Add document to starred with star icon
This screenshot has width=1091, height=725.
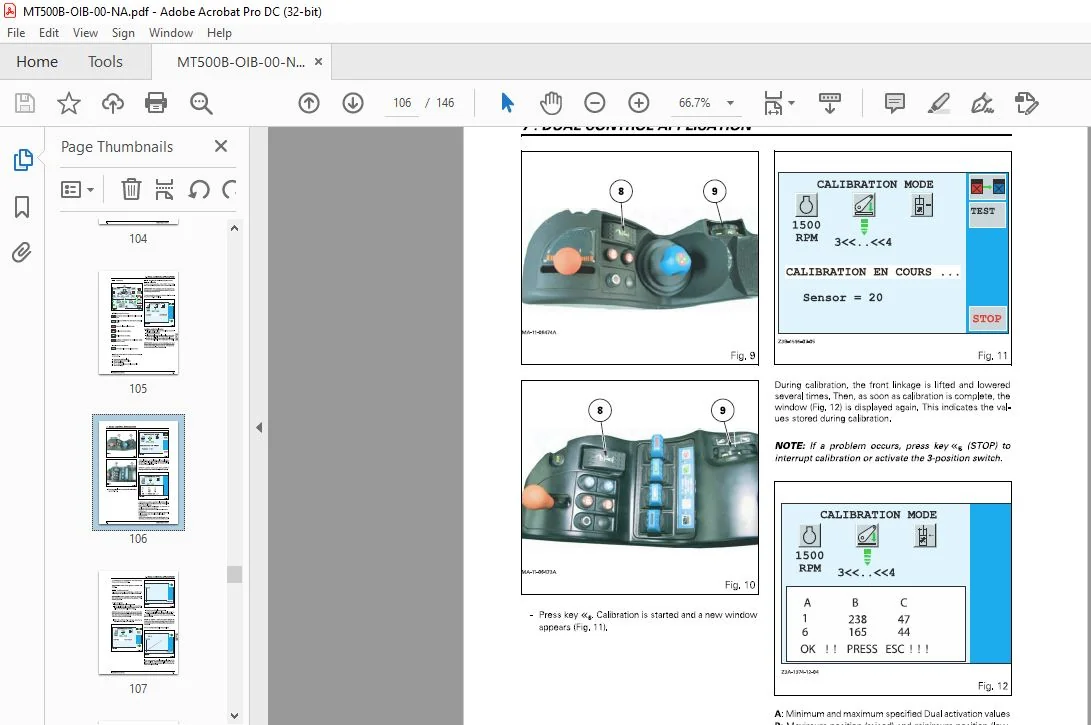(68, 103)
